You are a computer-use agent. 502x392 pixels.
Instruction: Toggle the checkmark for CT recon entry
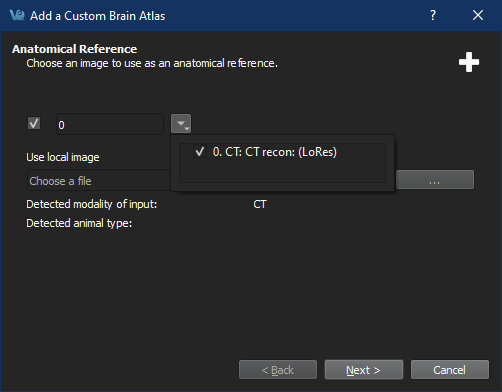point(200,152)
